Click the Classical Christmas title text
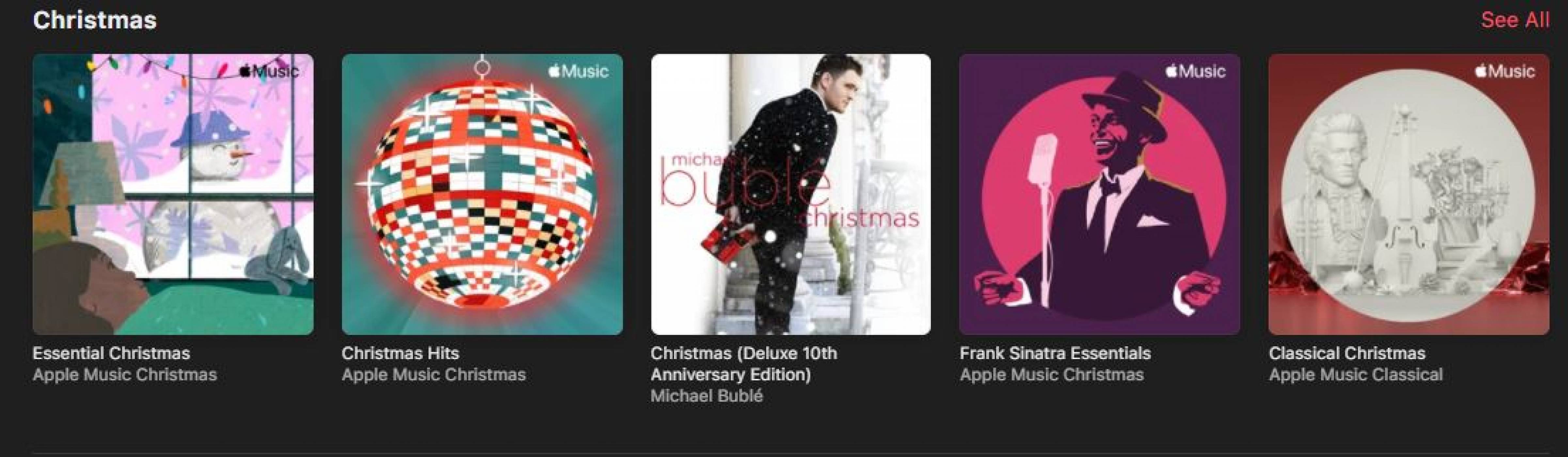1568x457 pixels. pyautogui.click(x=1347, y=353)
